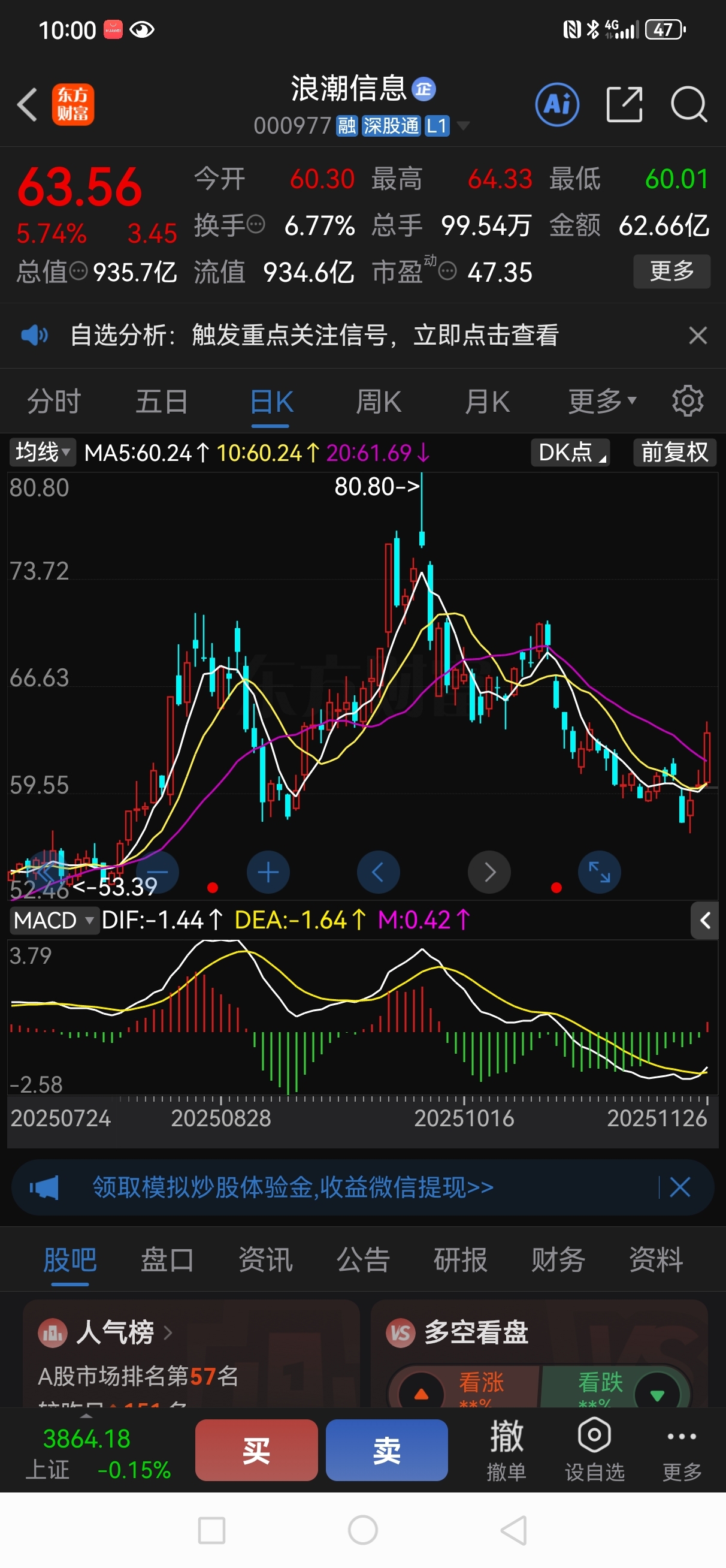
Task: Tap the 更多 button beside 市盈
Action: (672, 271)
